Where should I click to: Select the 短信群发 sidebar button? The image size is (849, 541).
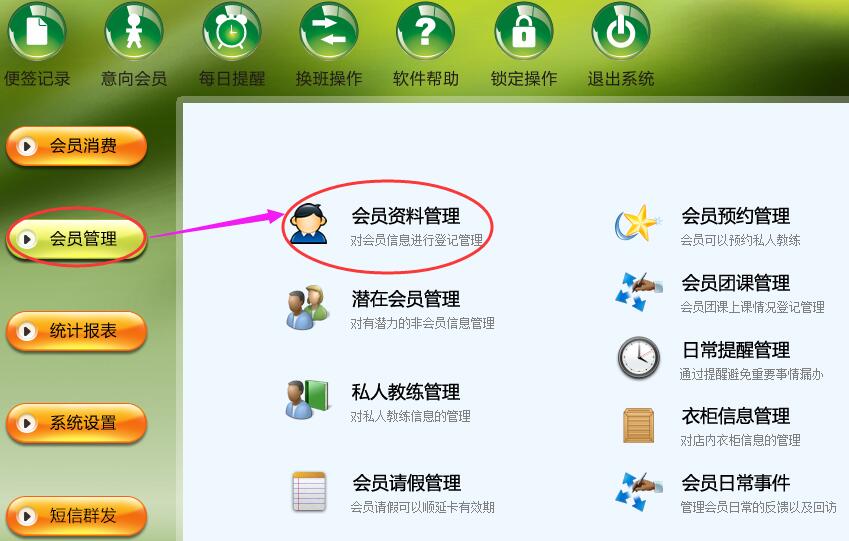[76, 516]
